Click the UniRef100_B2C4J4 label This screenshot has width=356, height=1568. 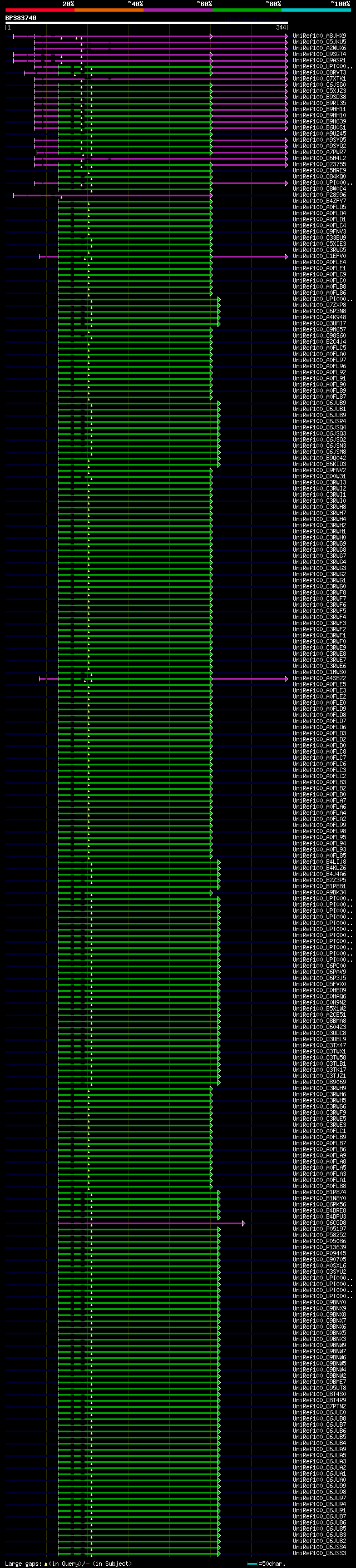(319, 342)
